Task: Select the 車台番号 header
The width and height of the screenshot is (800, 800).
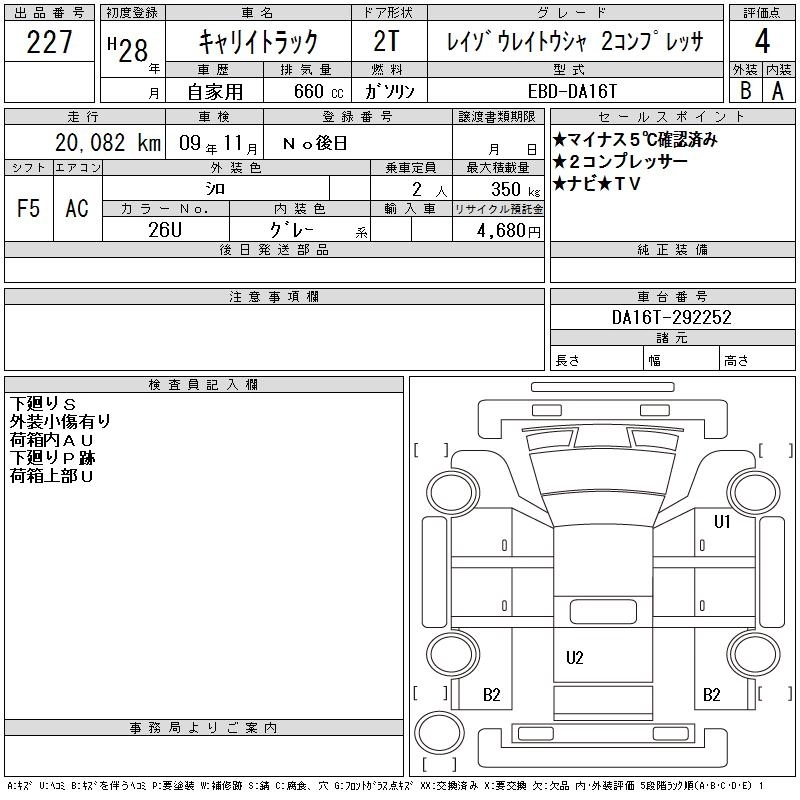Action: pyautogui.click(x=672, y=297)
